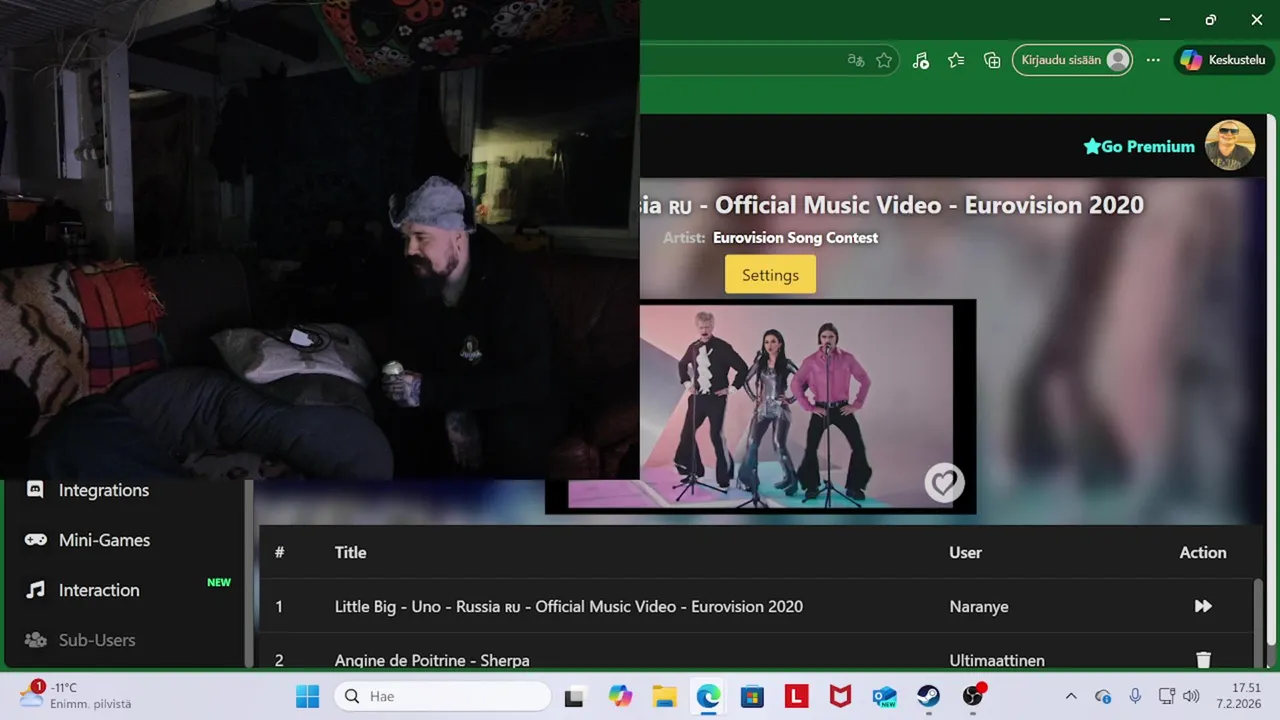Open the Keskustelu Copilot chat button
1280x720 pixels.
coord(1224,60)
